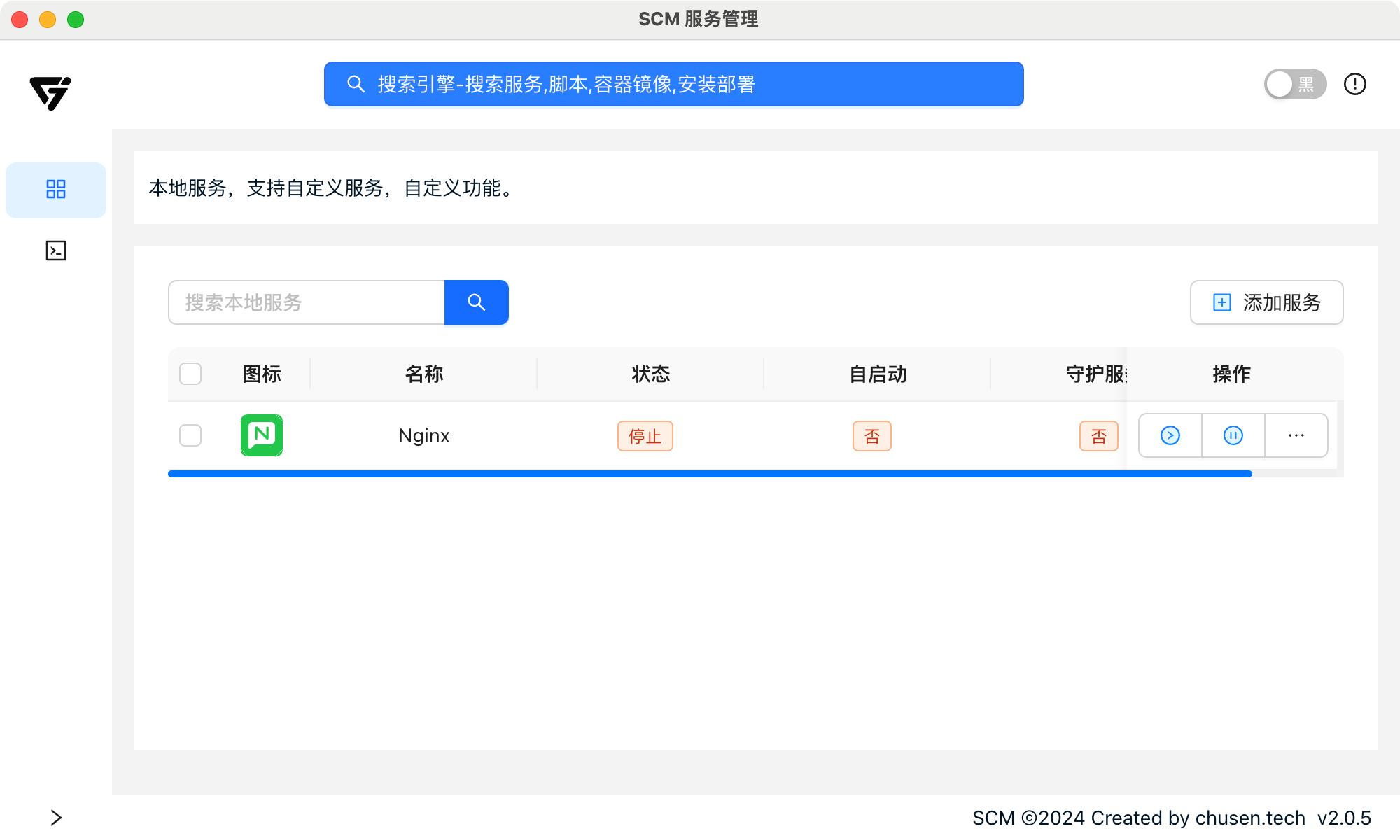
Task: Open local services grid view in sidebar
Action: 56,189
